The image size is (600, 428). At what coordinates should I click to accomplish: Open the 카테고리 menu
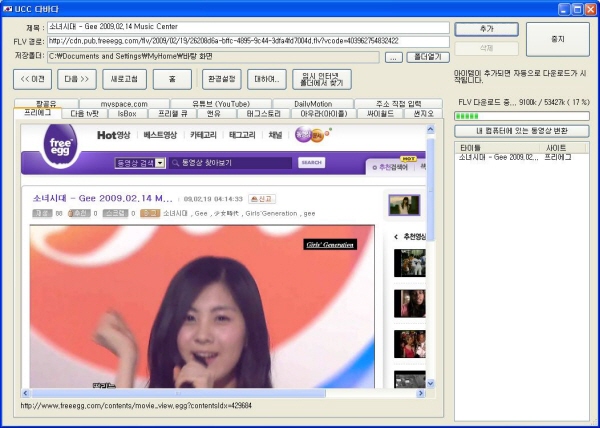pyautogui.click(x=203, y=135)
